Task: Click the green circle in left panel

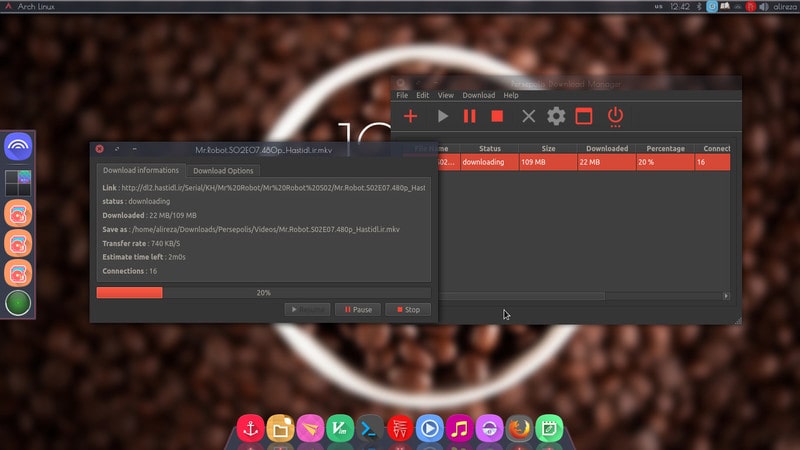Action: [x=18, y=303]
